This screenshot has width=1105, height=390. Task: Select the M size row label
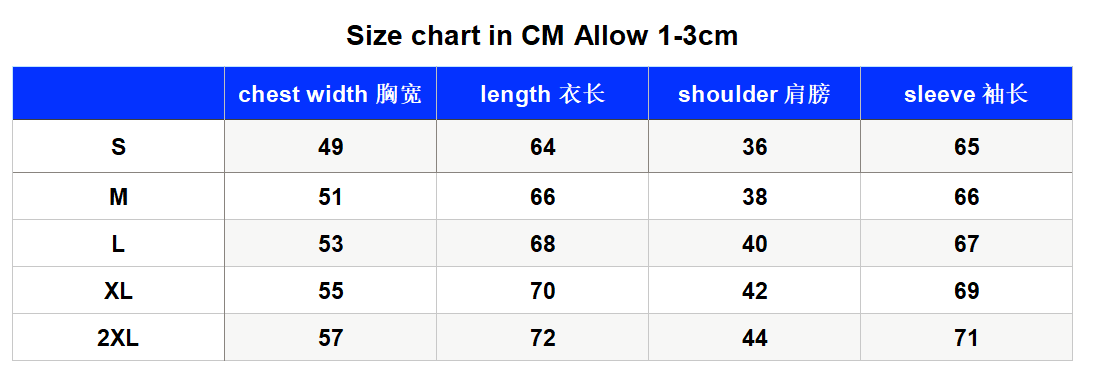click(x=118, y=197)
